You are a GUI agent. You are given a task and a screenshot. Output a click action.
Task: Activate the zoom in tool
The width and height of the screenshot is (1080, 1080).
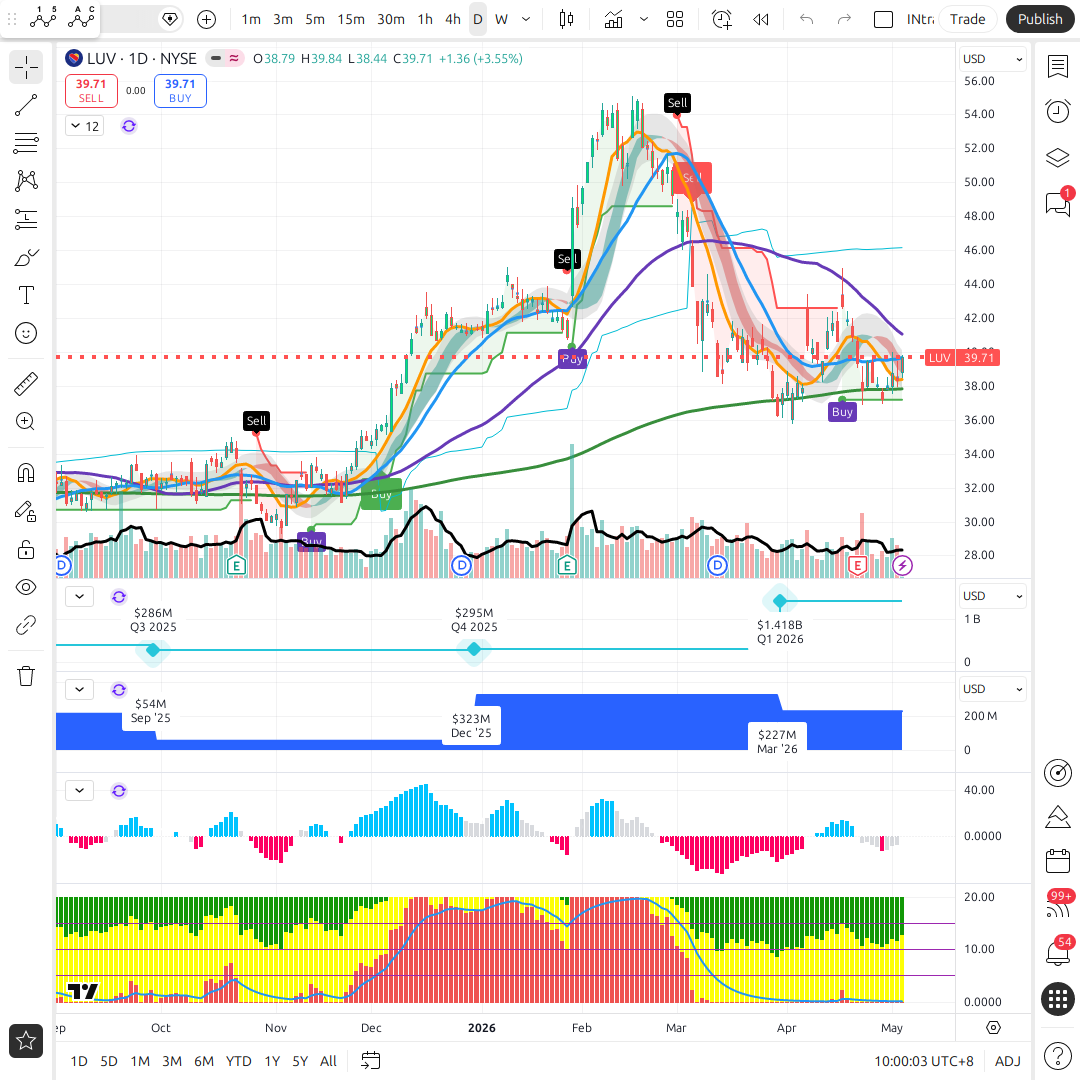26,422
